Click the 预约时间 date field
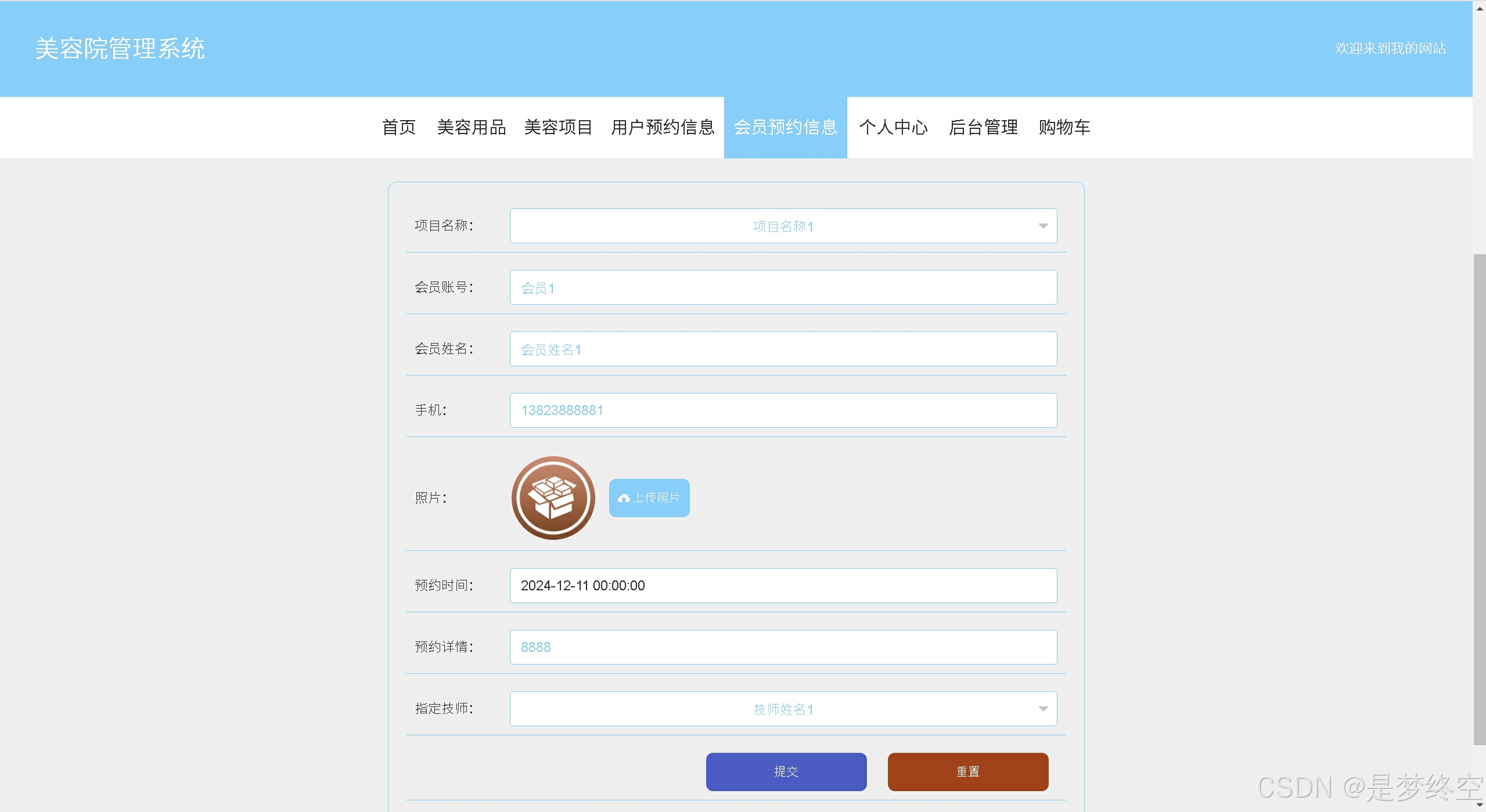The width and height of the screenshot is (1486, 812). click(783, 586)
